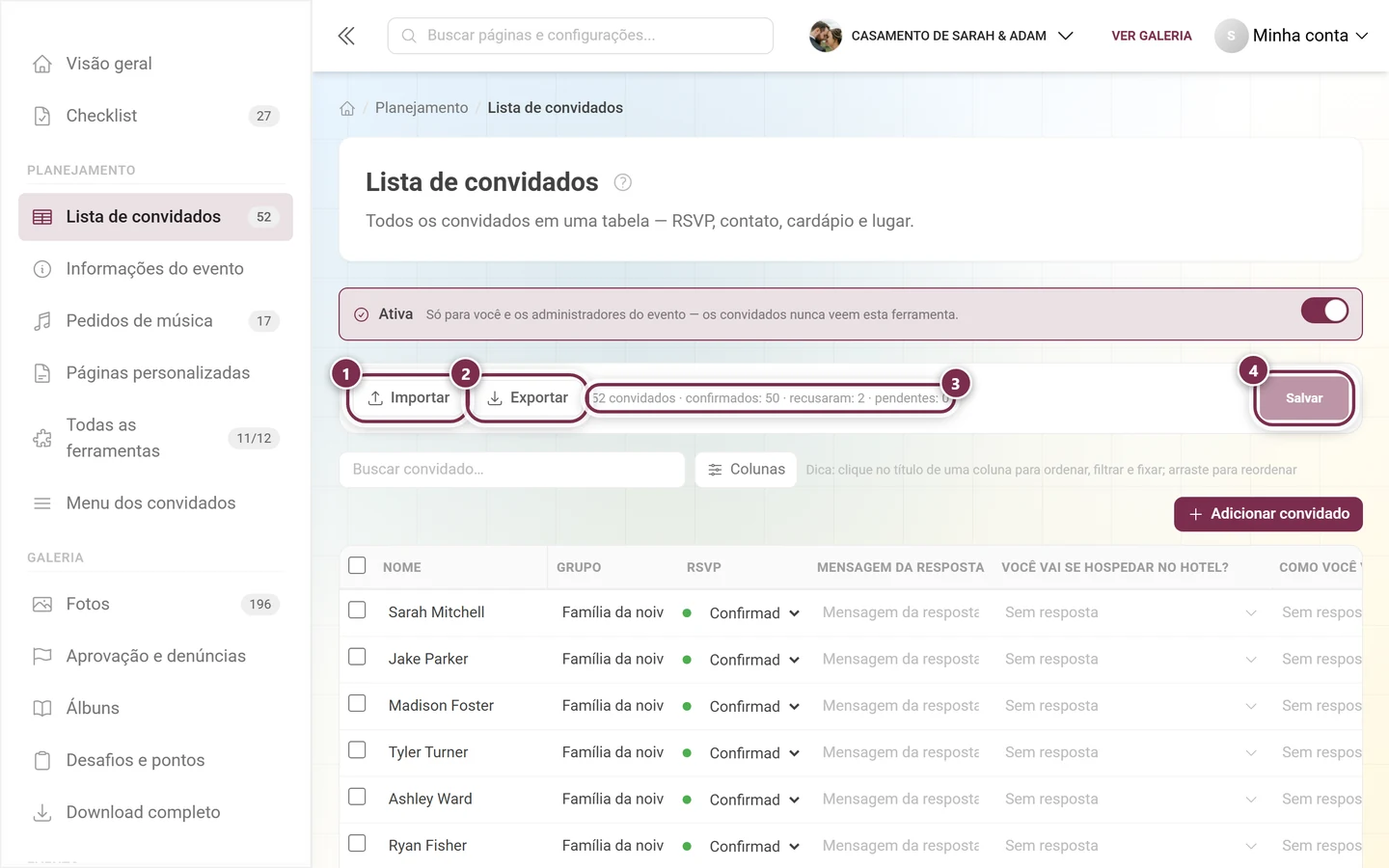The image size is (1389, 868).
Task: Open Ashley Ward's hotel answer dropdown
Action: tap(1130, 800)
